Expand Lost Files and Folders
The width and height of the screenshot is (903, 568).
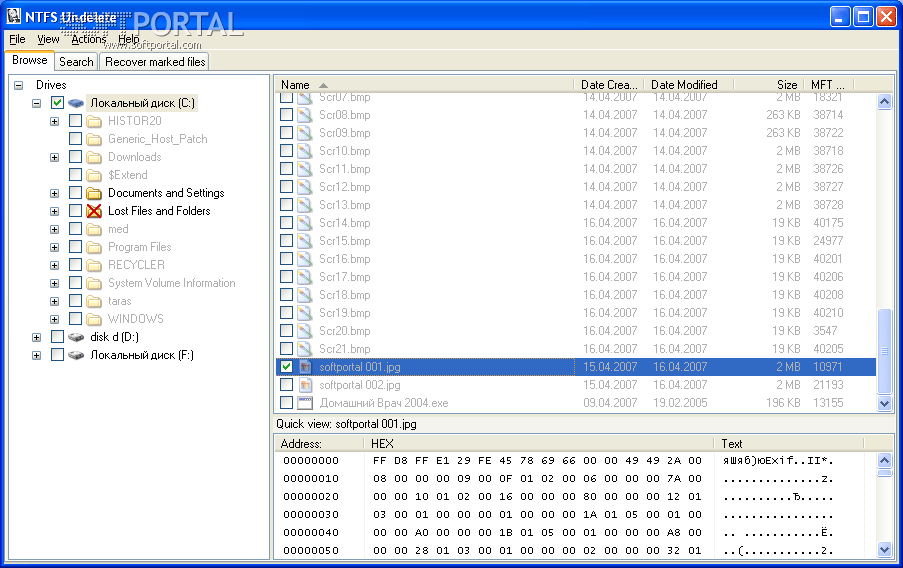[x=54, y=211]
